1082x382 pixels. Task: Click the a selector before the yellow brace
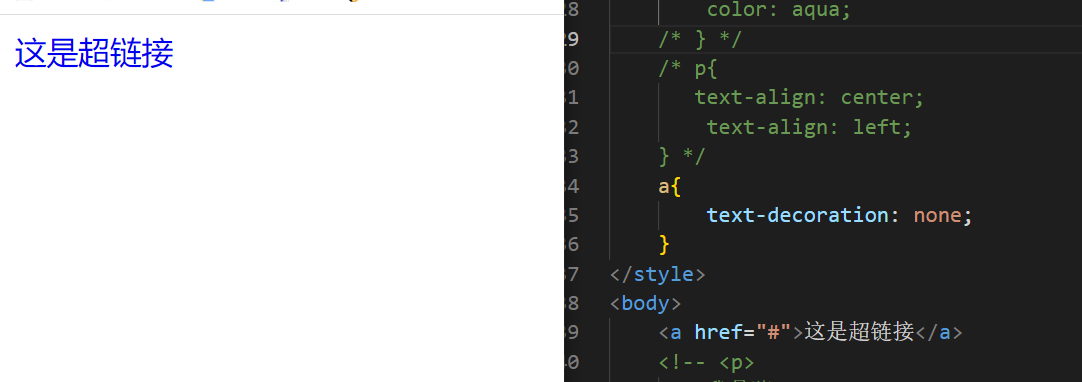point(663,186)
